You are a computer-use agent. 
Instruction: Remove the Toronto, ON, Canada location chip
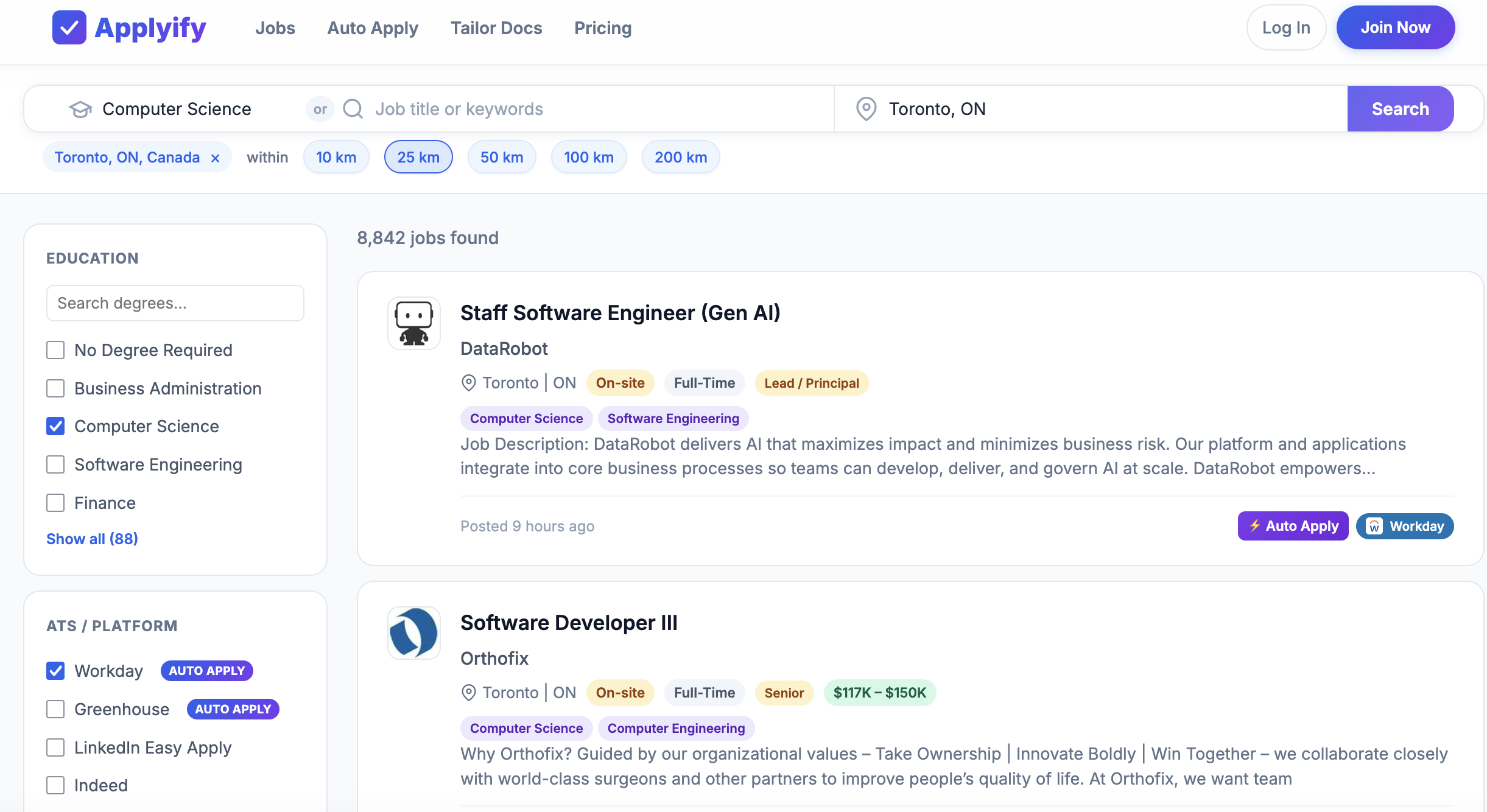click(215, 158)
